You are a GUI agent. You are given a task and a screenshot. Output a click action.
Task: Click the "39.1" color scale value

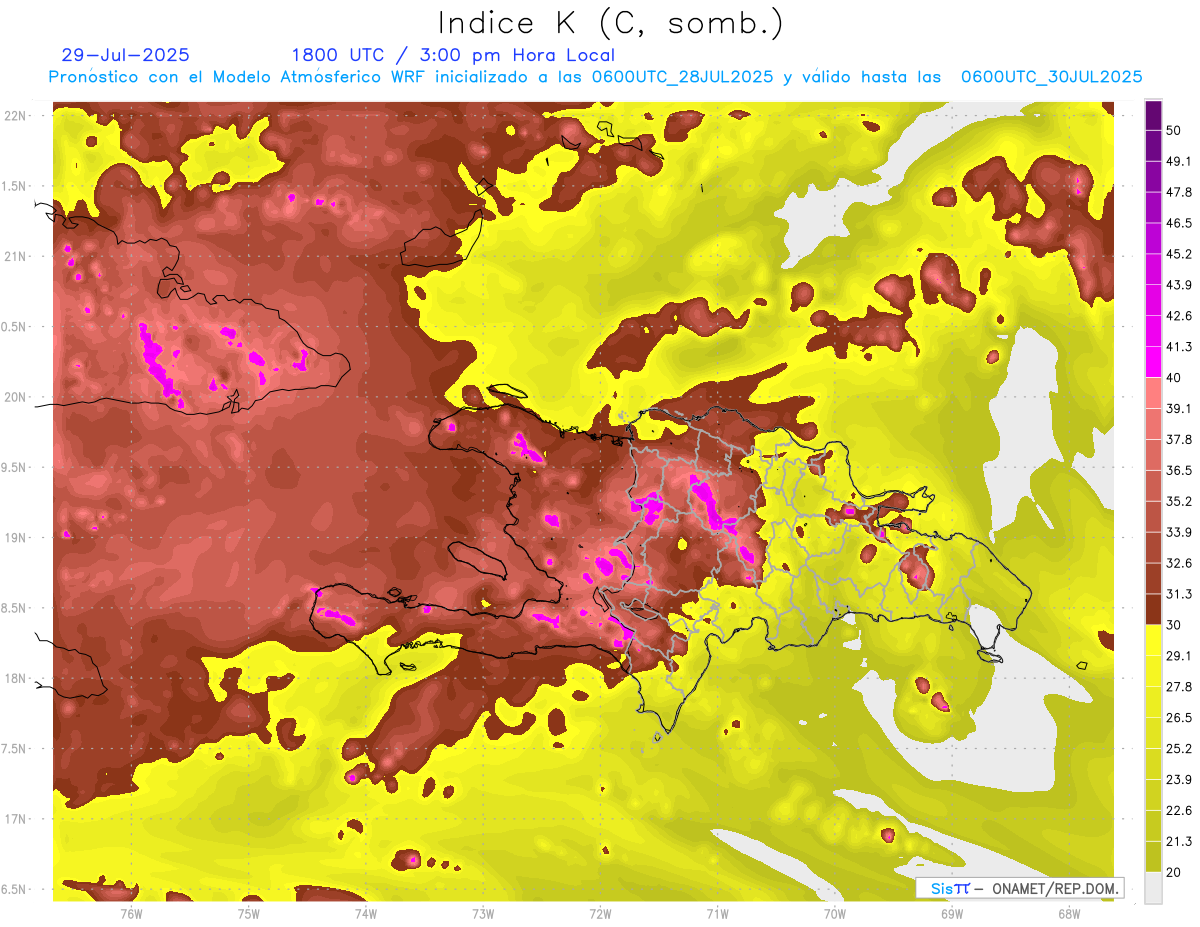(1179, 409)
